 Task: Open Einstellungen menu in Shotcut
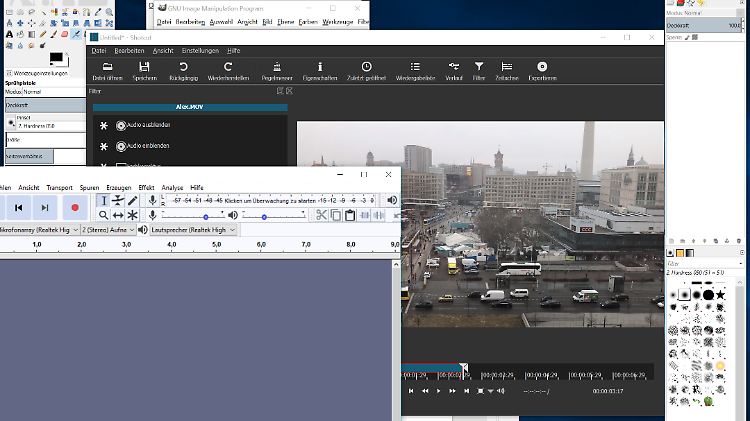(x=201, y=50)
